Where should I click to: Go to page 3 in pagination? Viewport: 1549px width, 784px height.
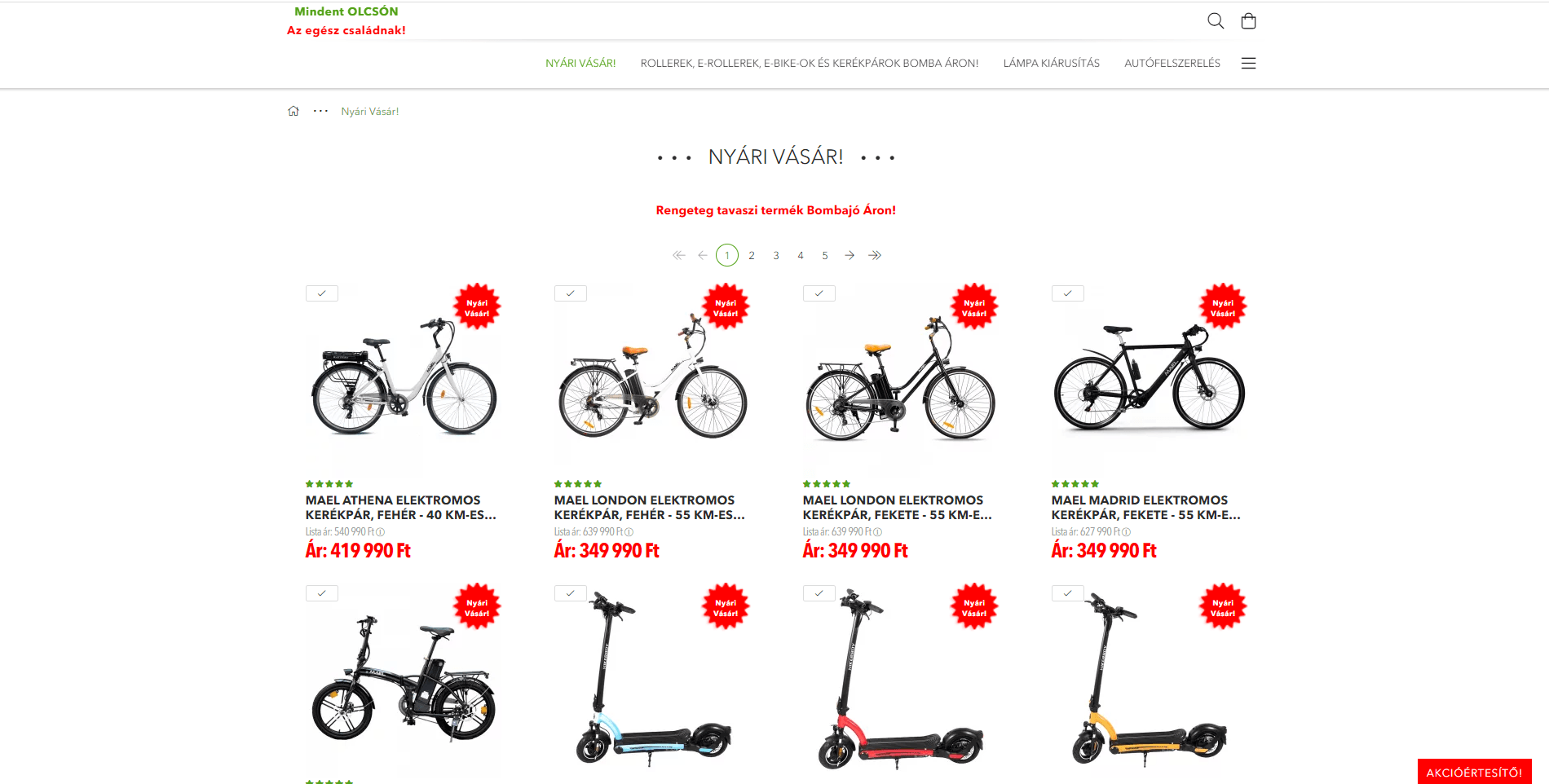click(x=776, y=255)
